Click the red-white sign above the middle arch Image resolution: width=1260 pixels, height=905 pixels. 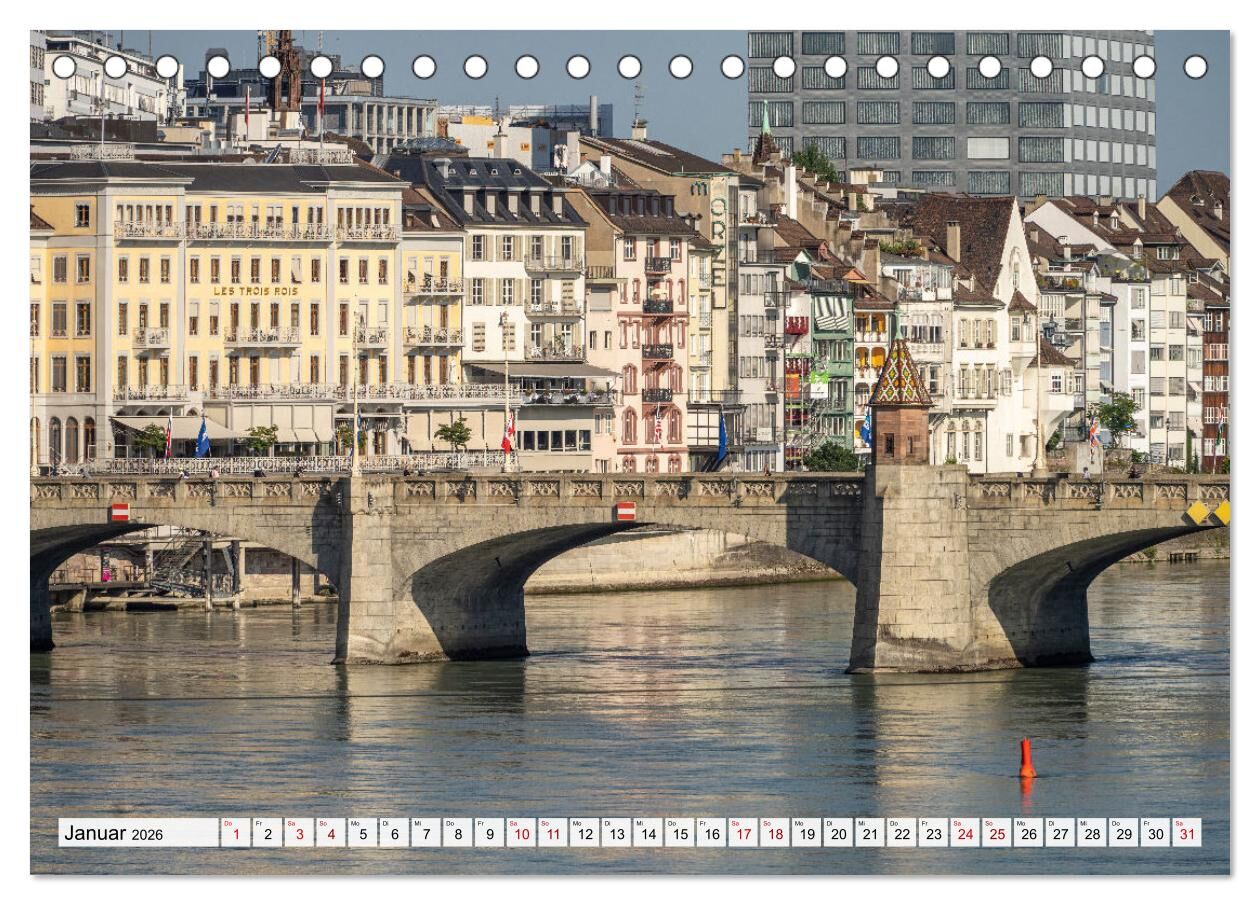[x=626, y=511]
